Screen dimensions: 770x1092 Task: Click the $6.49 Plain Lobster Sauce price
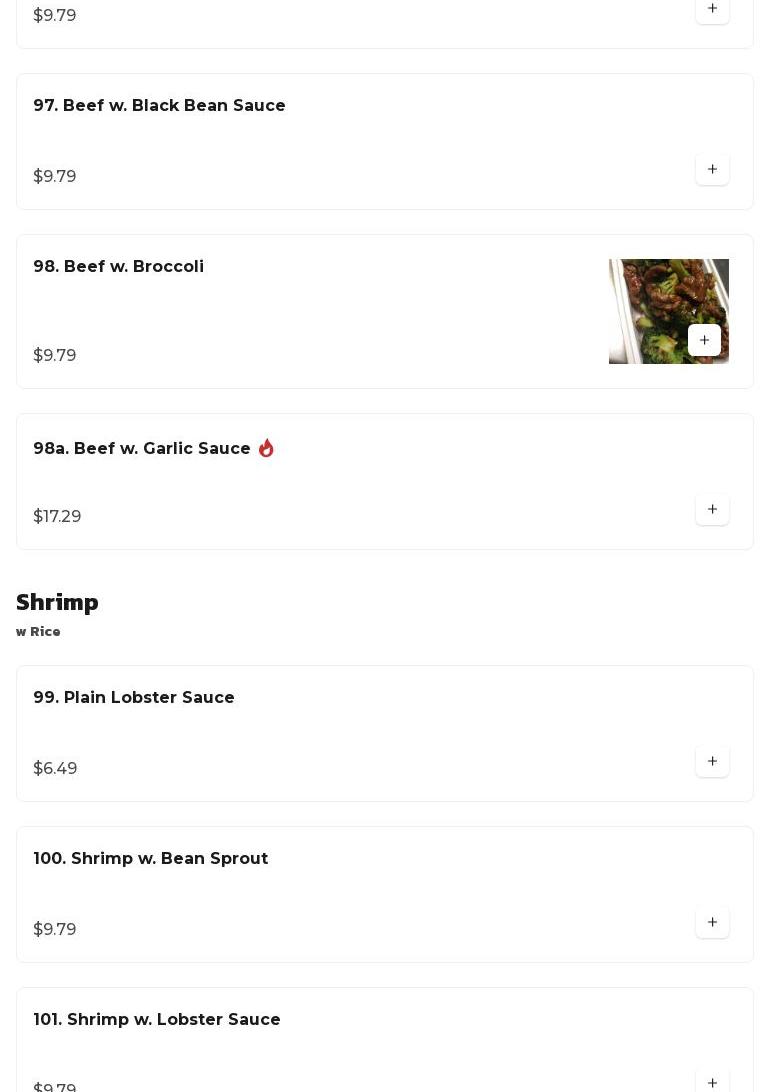click(55, 769)
